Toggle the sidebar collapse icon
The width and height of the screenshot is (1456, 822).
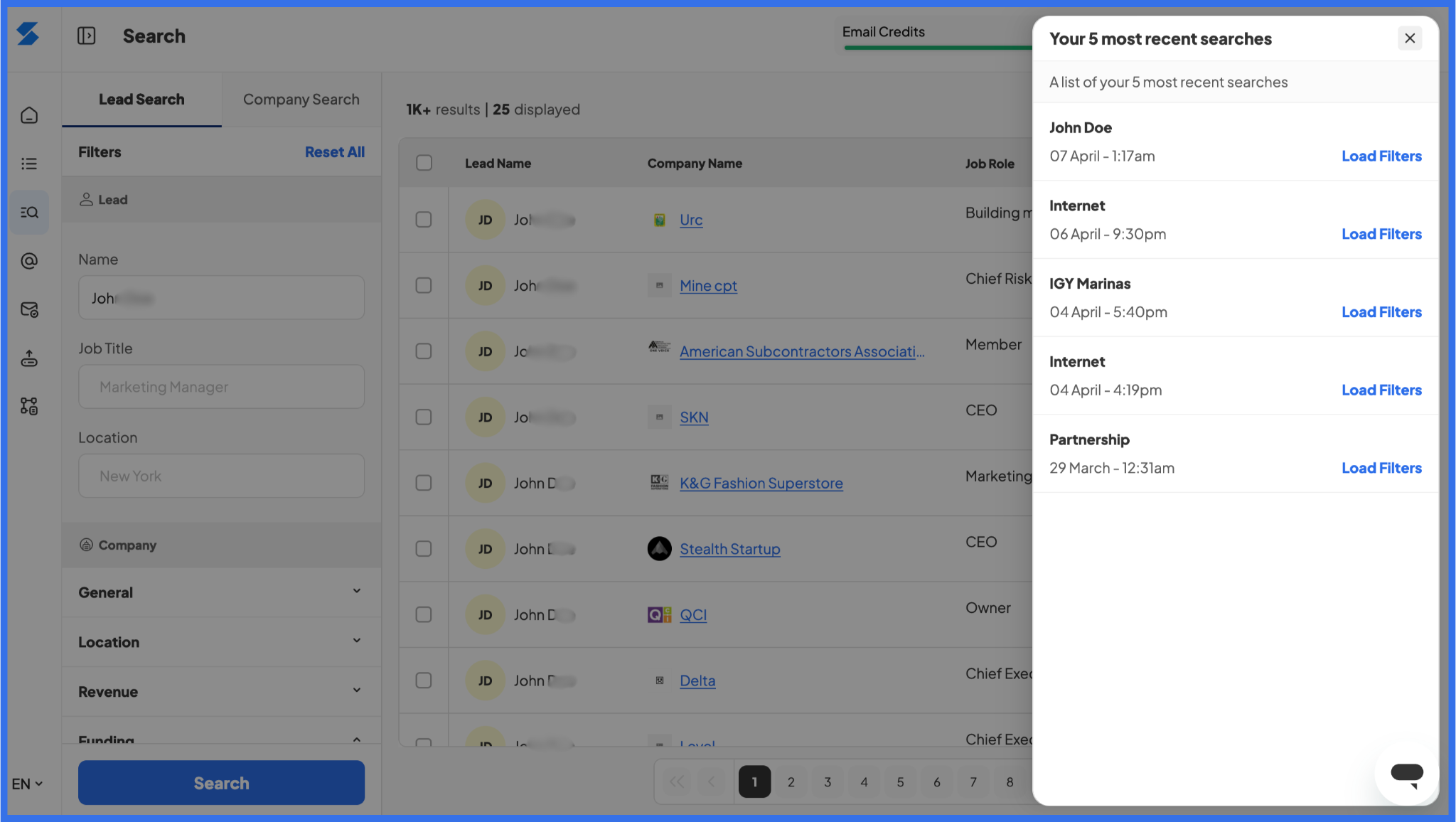click(87, 36)
